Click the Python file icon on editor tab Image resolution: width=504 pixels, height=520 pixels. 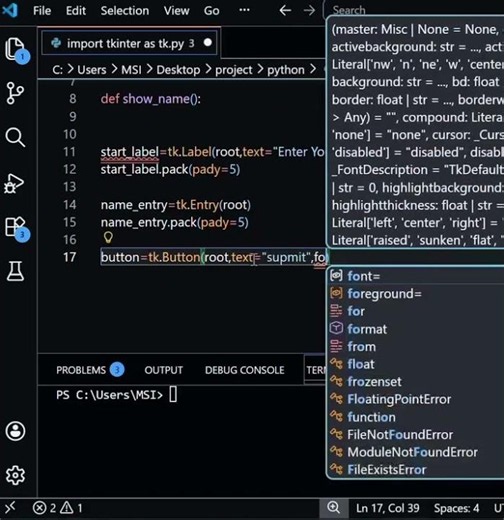(x=56, y=43)
